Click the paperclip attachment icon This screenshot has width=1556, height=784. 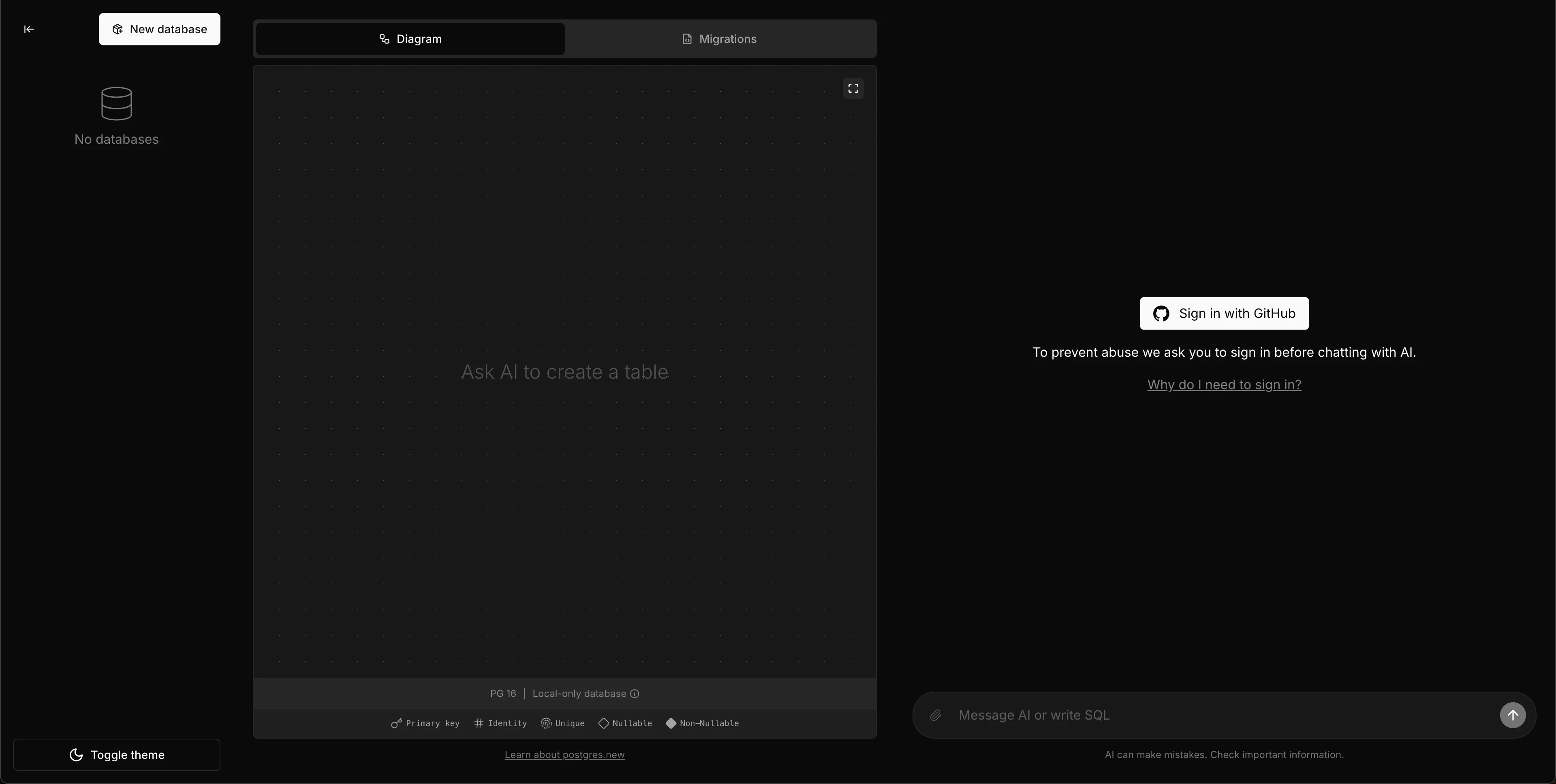[x=935, y=715]
